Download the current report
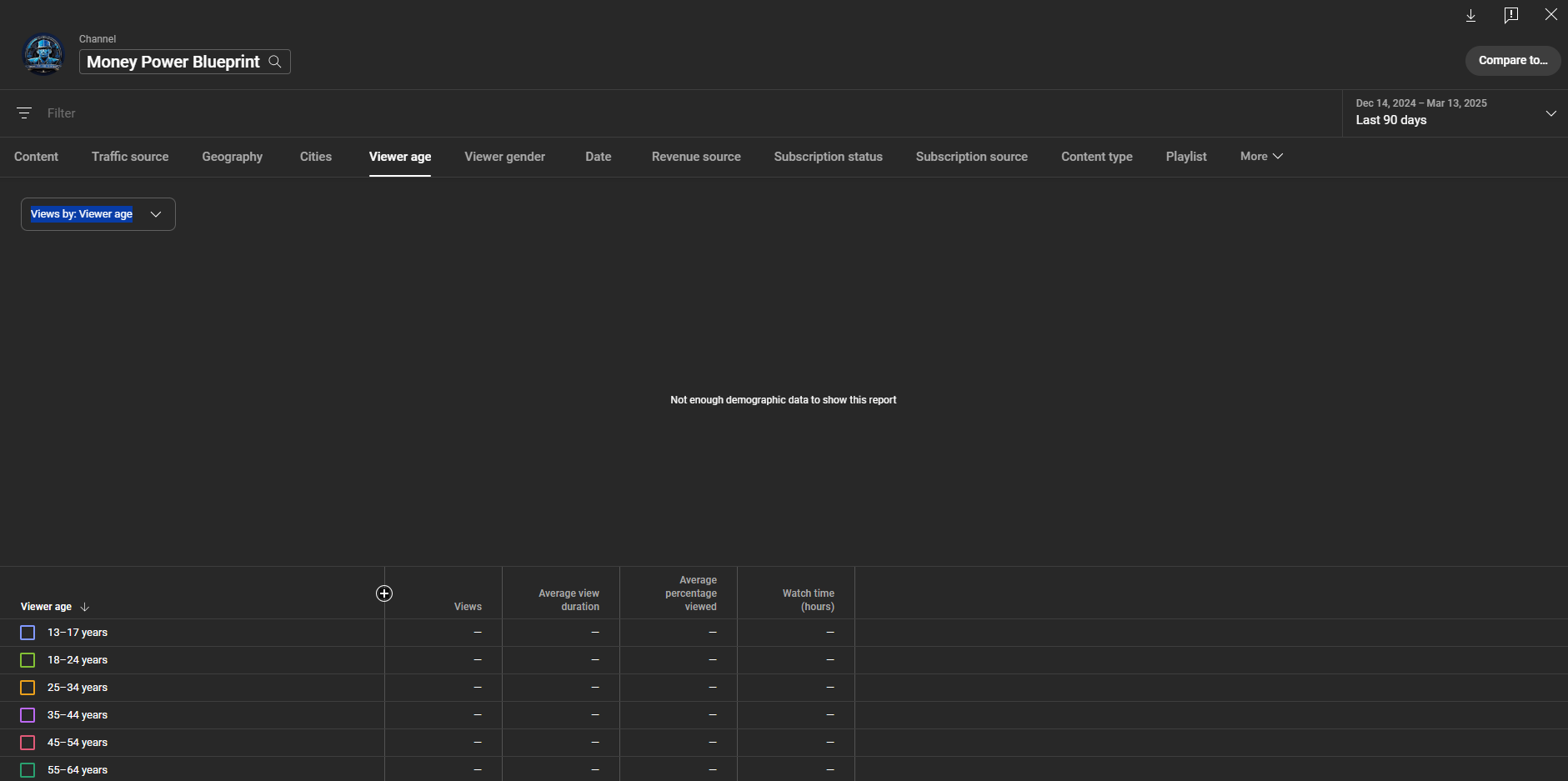Image resolution: width=1568 pixels, height=781 pixels. (x=1470, y=15)
